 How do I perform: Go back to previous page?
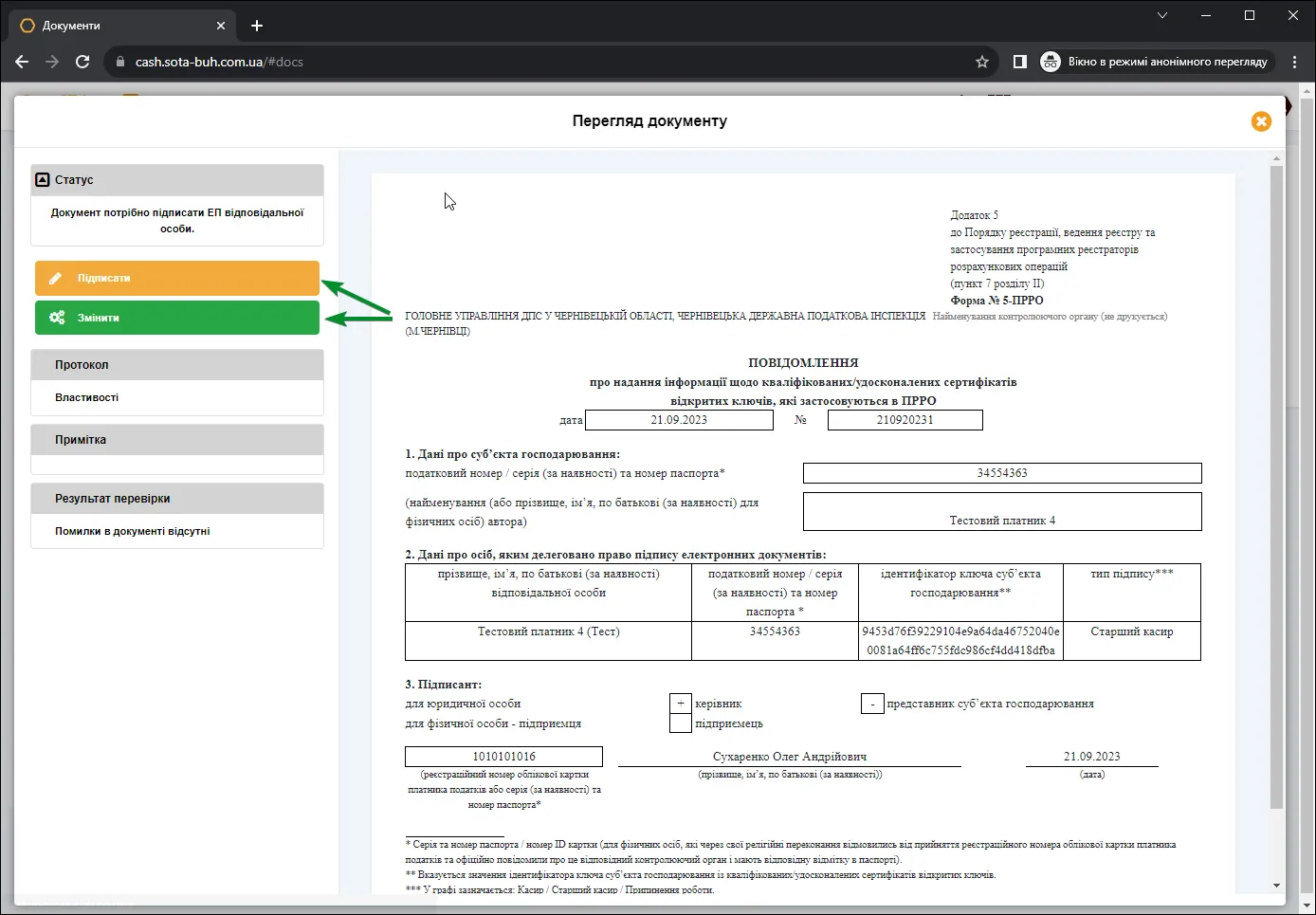click(x=22, y=62)
